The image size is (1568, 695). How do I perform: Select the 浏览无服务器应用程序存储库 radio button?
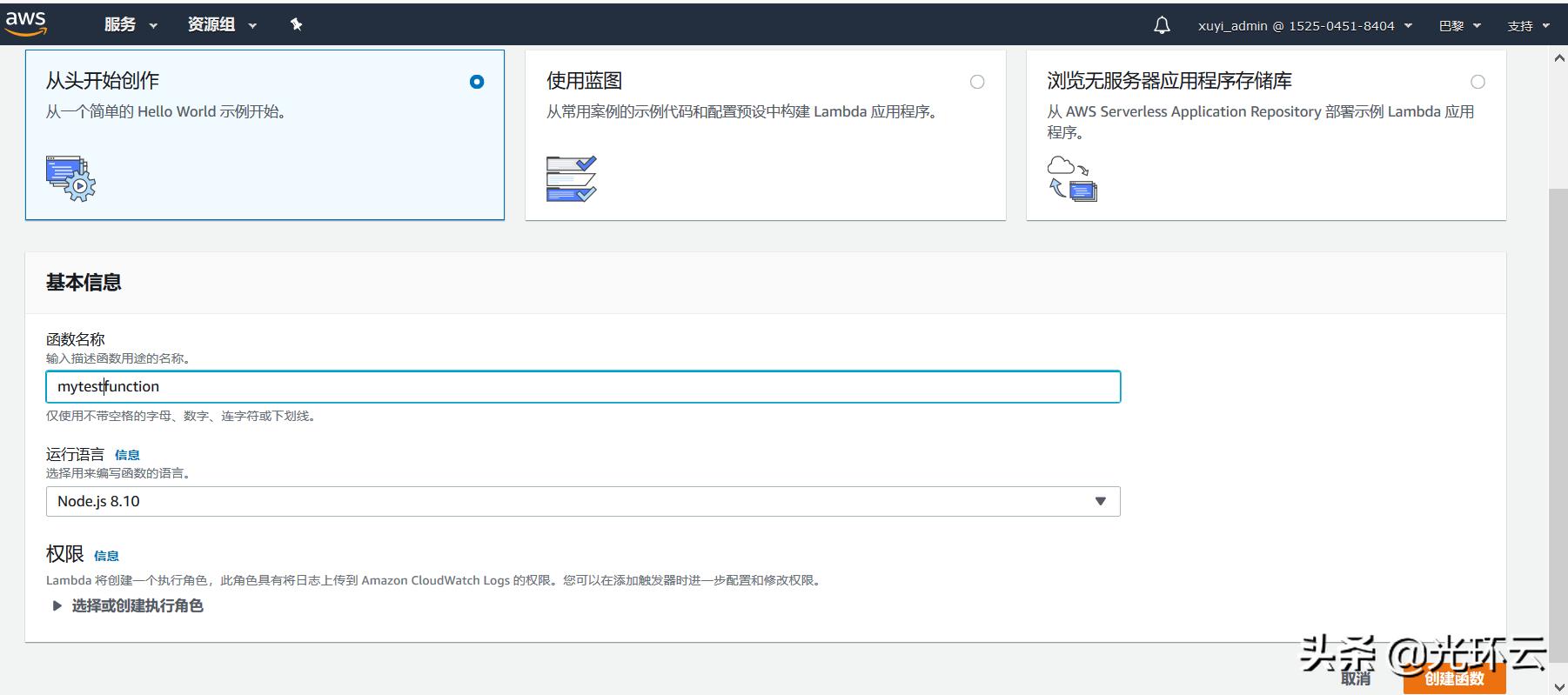point(1478,82)
